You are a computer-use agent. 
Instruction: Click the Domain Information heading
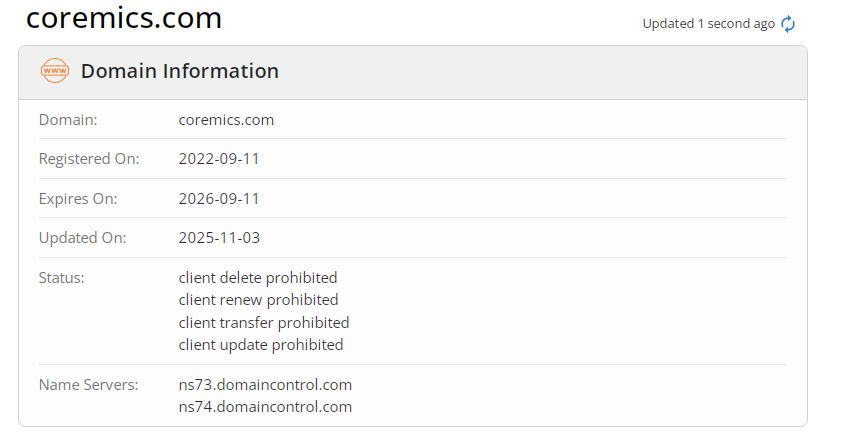coord(180,71)
